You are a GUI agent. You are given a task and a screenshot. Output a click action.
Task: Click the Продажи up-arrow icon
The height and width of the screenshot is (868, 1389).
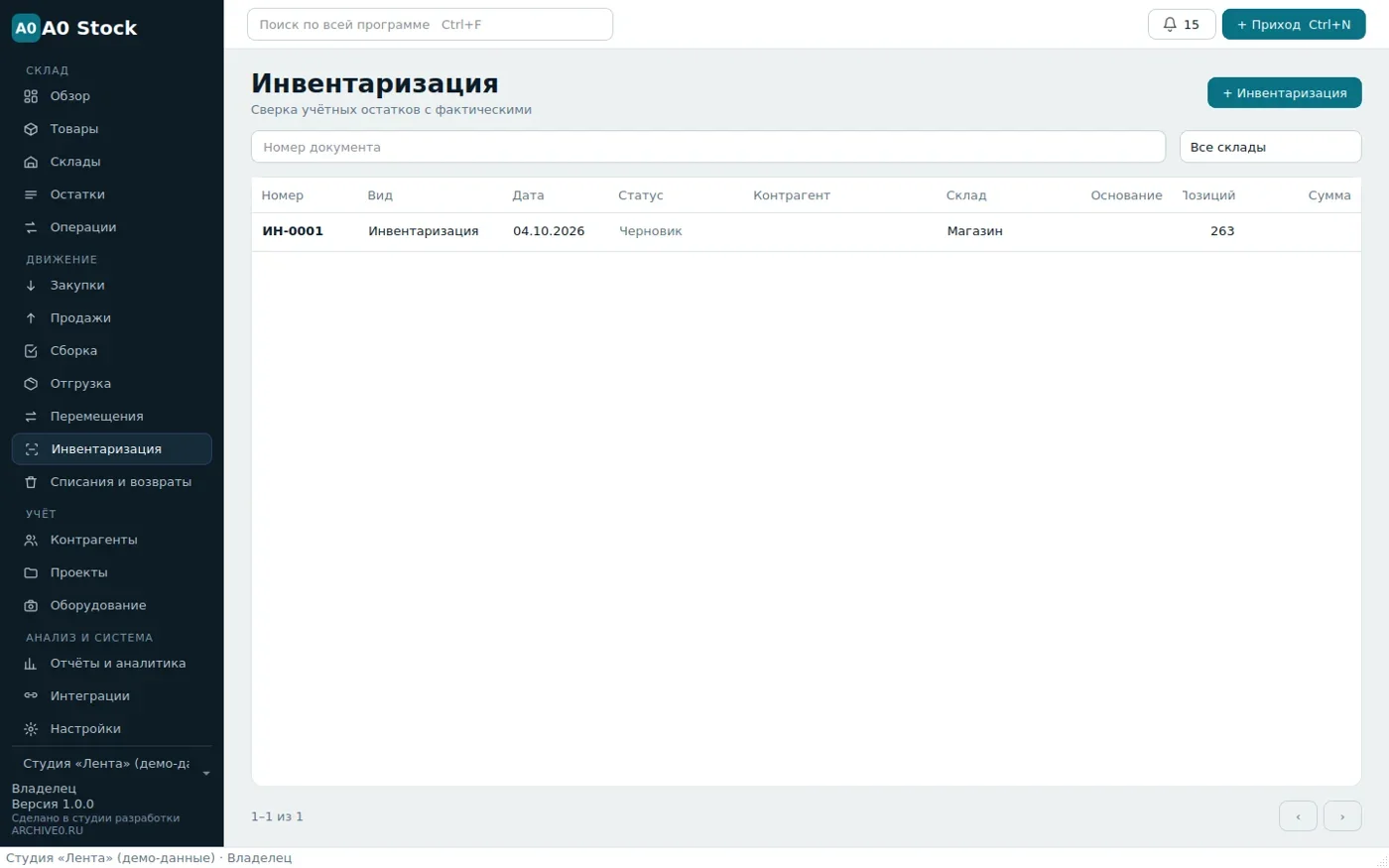pos(31,317)
